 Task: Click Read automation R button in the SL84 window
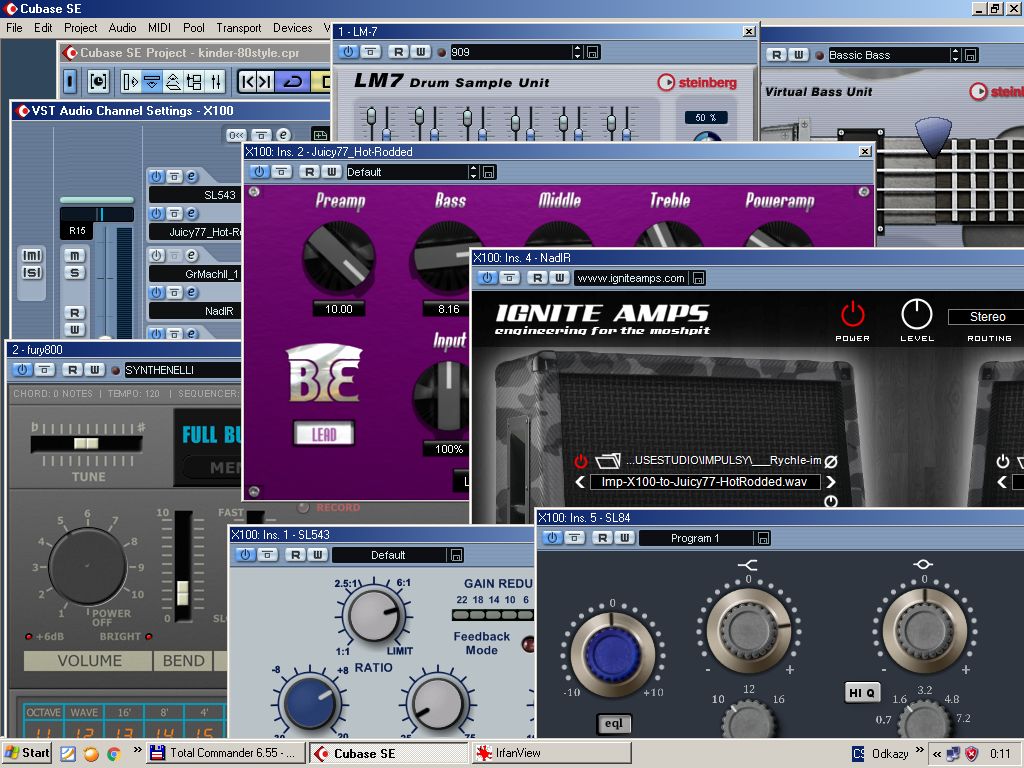coord(602,538)
